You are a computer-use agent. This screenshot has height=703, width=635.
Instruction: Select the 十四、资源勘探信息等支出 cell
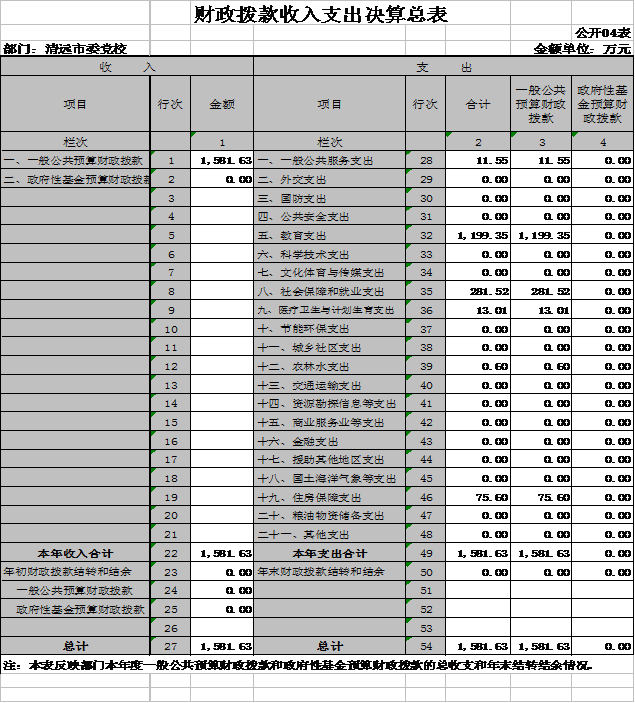330,404
